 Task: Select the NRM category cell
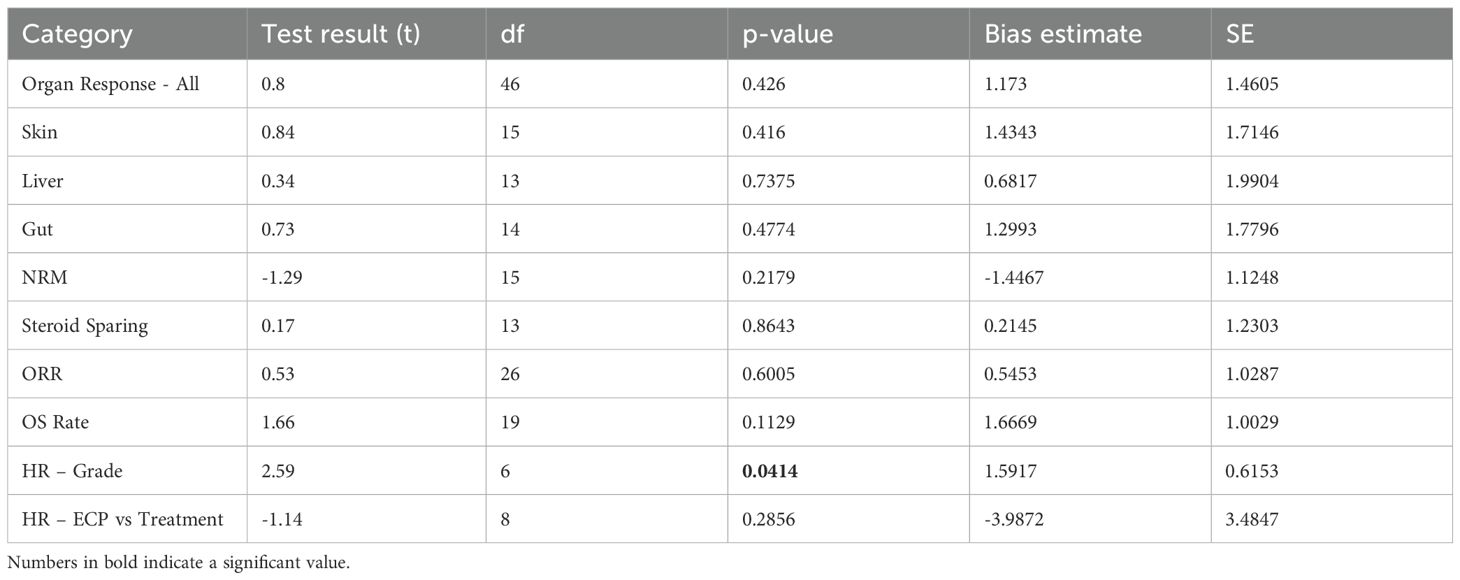(x=42, y=277)
